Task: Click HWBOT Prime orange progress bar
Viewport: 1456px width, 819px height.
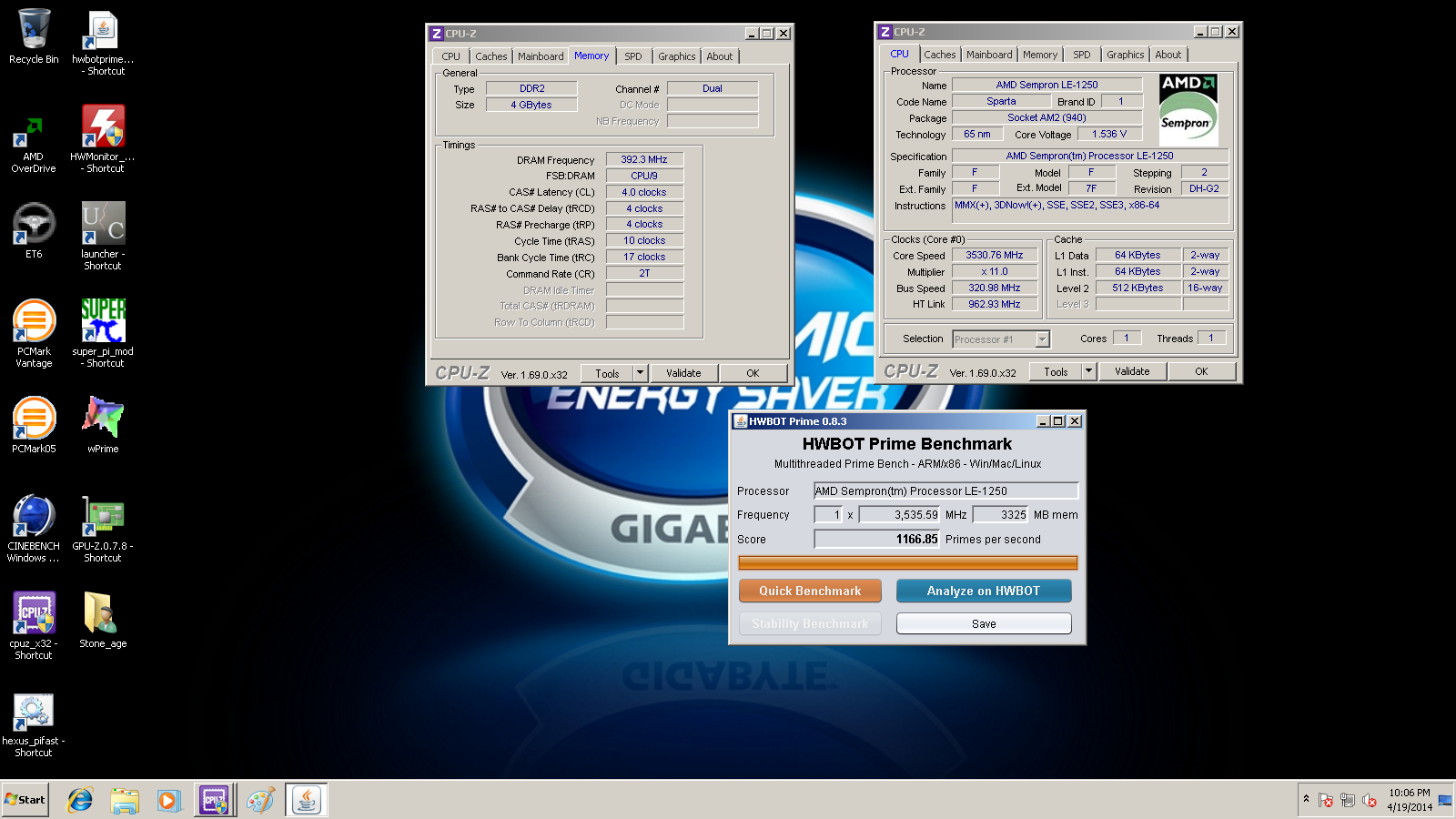Action: point(908,563)
